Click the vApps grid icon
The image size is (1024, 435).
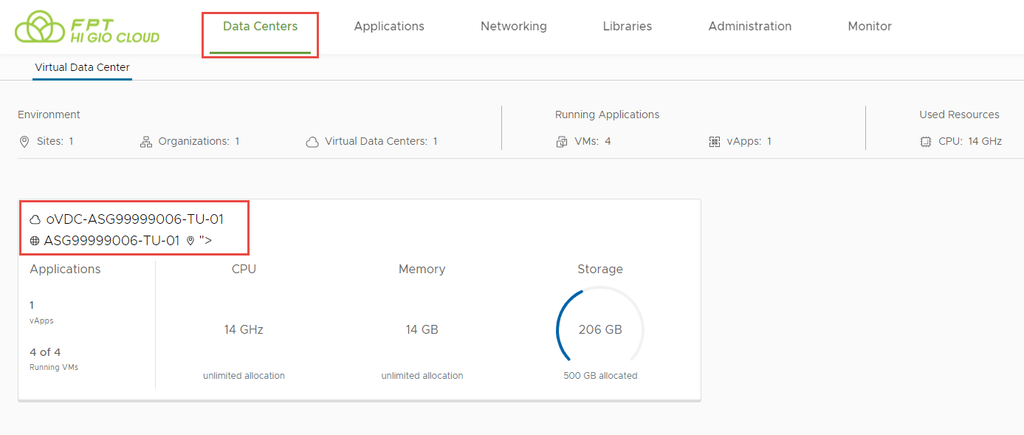coord(714,142)
